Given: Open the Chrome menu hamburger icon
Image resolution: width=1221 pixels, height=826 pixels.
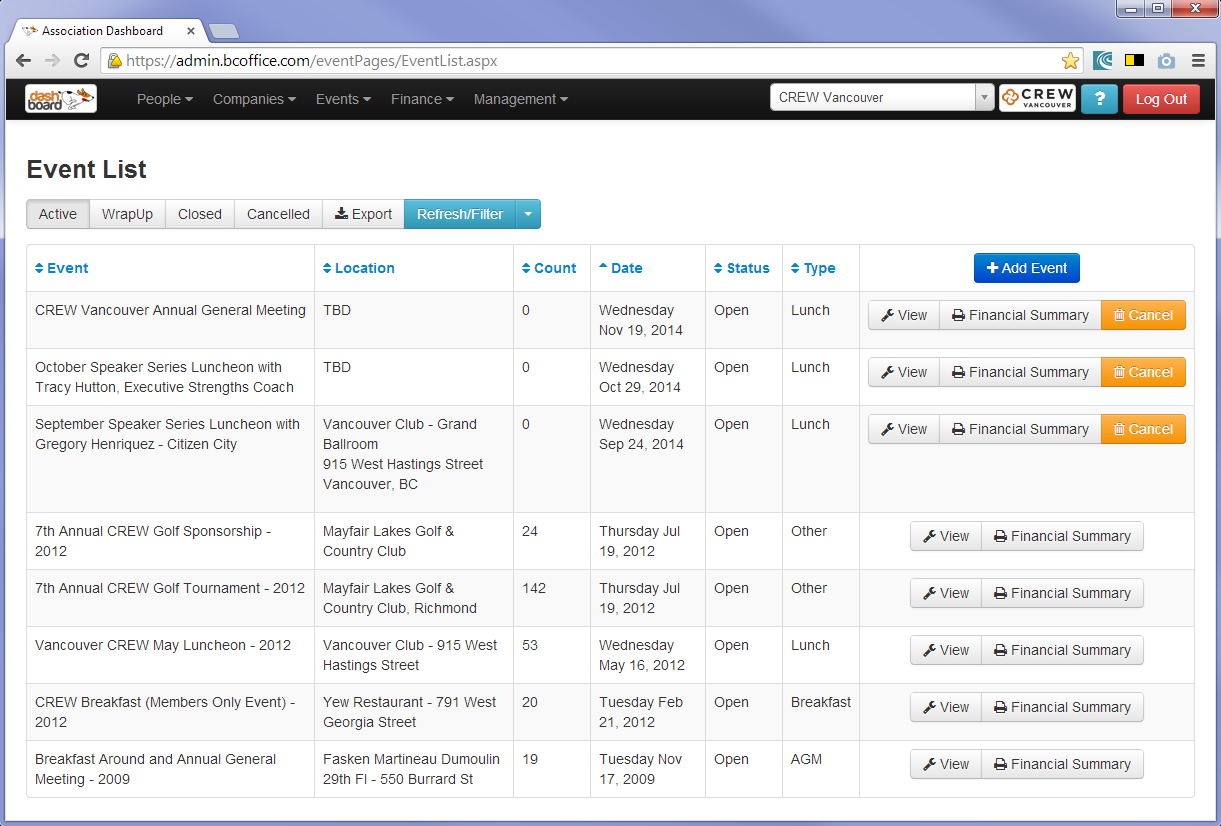Looking at the screenshot, I should [x=1198, y=61].
